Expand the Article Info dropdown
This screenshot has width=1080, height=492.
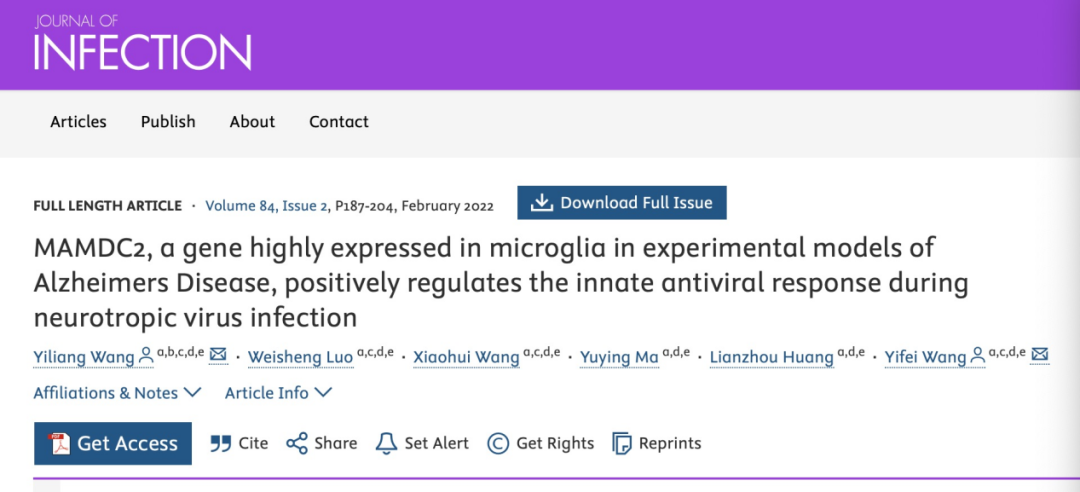278,393
